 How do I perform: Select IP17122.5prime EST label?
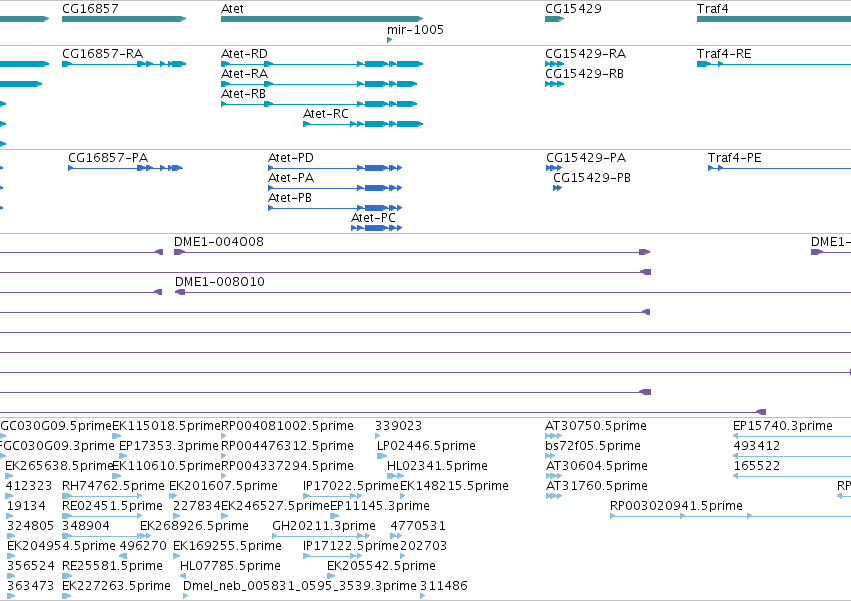(351, 546)
